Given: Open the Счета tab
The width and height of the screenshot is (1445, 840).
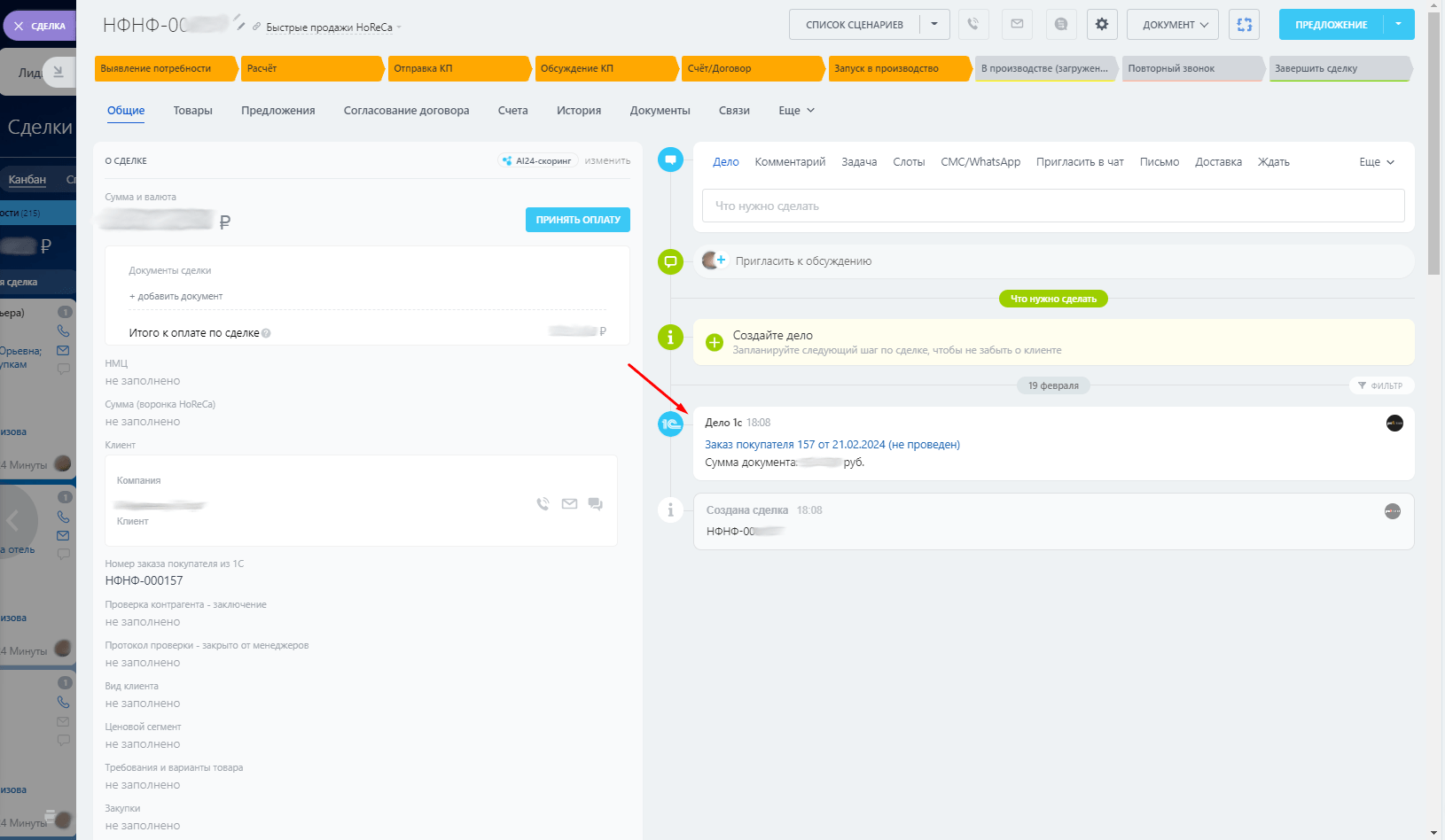Looking at the screenshot, I should point(513,111).
